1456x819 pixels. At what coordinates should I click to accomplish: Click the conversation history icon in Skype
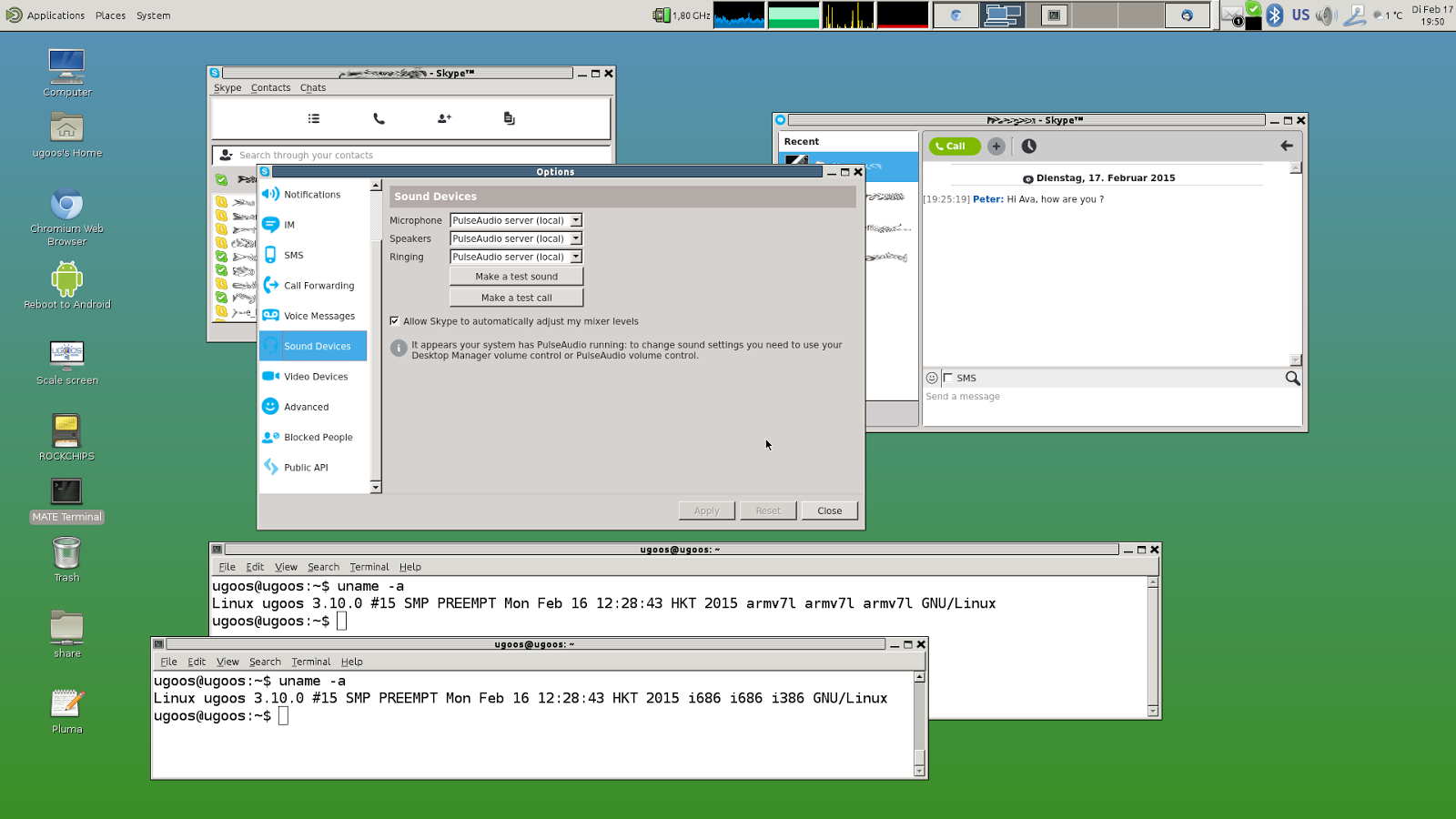coord(509,118)
